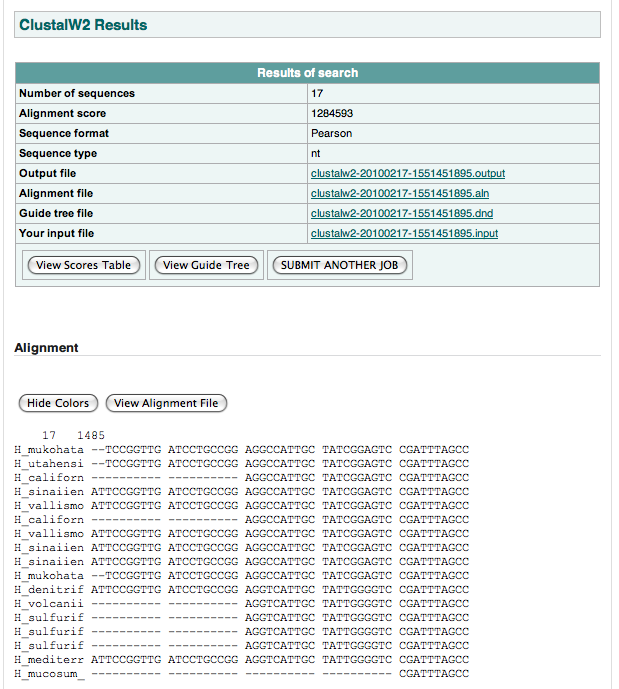Open the clustalw2 .input file link
The width and height of the screenshot is (619, 689).
[x=405, y=233]
